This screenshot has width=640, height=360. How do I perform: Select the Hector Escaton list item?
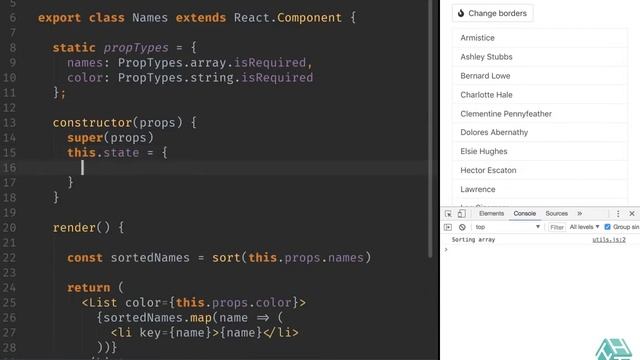[x=540, y=170]
